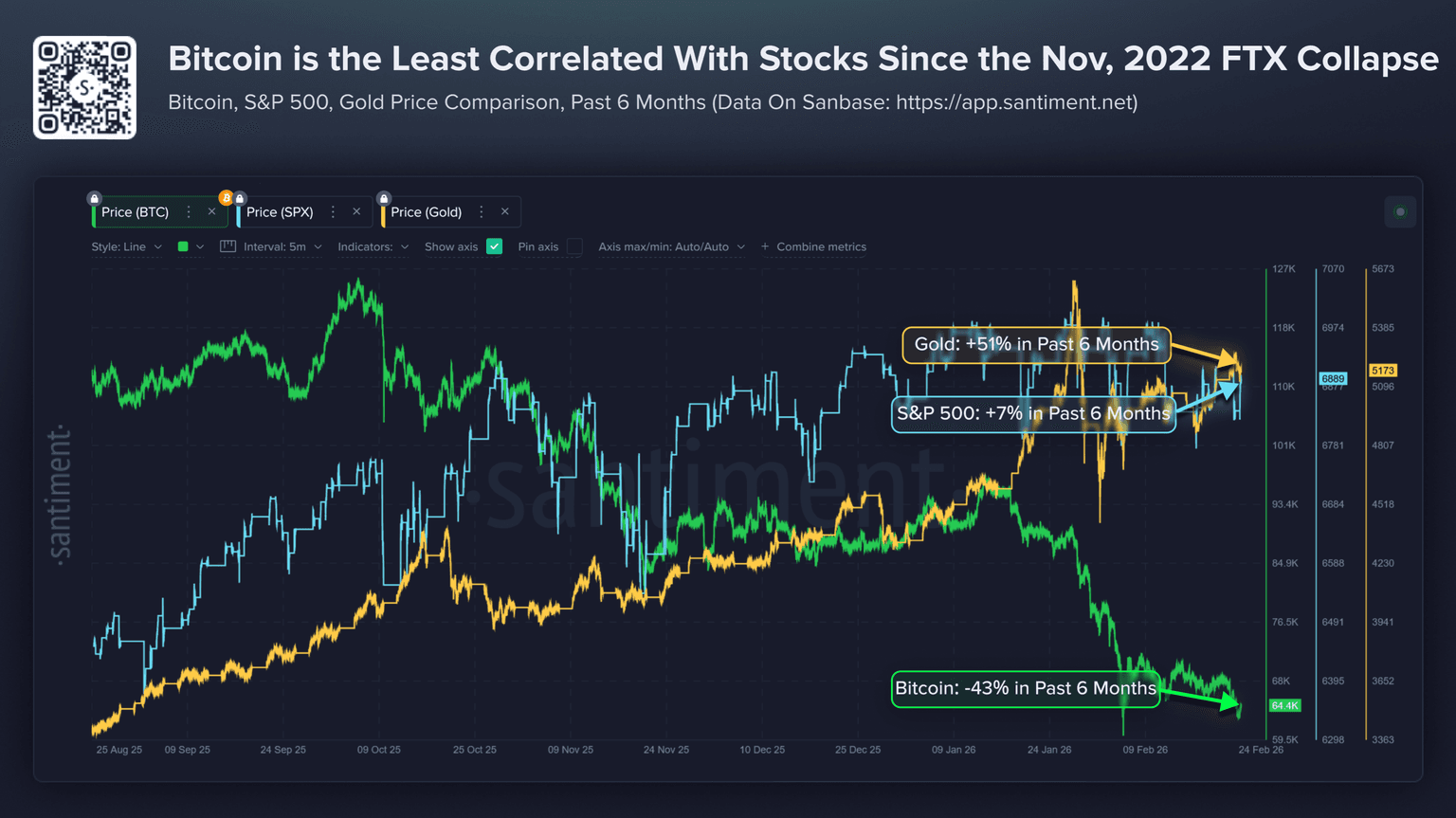
Task: Click the QR code image
Action: [x=85, y=88]
